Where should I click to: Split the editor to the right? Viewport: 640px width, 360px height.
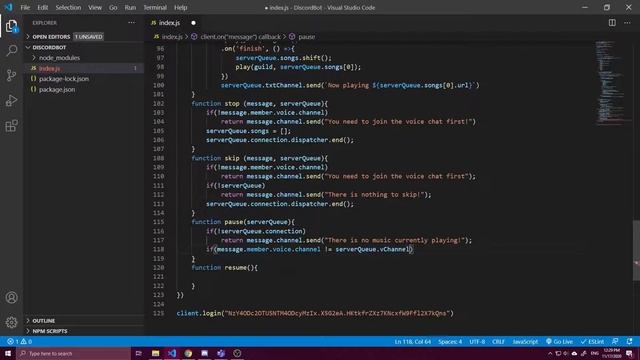click(x=612, y=23)
